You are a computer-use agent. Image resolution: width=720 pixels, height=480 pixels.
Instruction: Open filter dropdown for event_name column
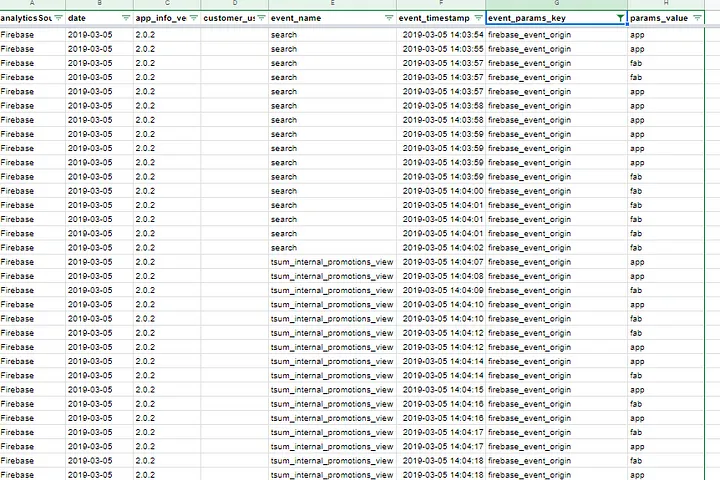(389, 18)
